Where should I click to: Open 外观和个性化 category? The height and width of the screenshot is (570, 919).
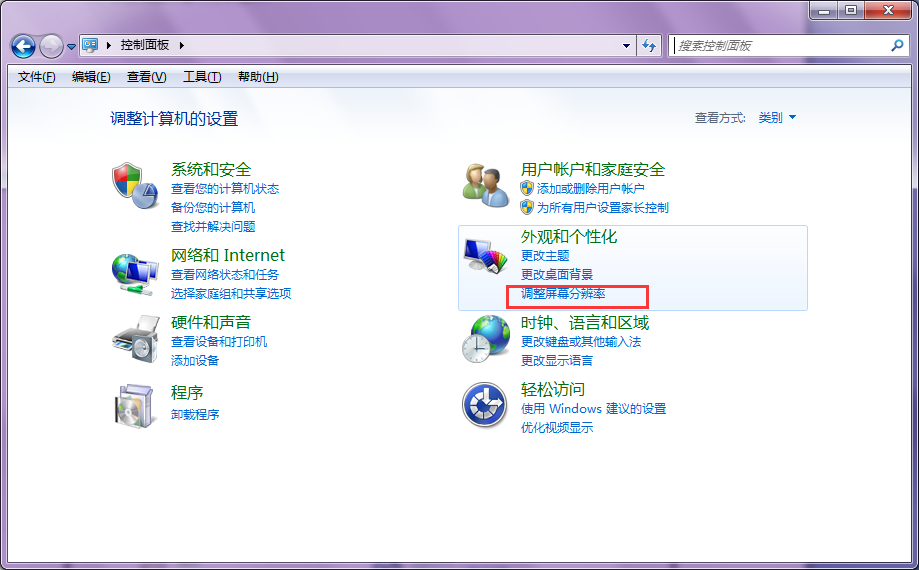click(569, 237)
